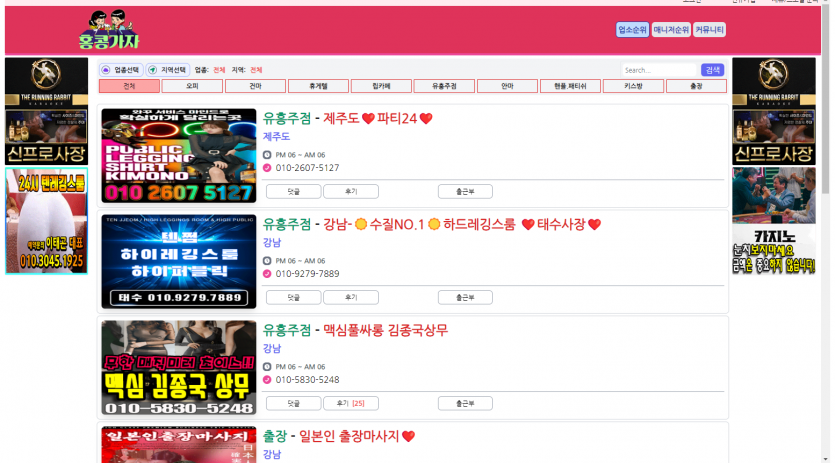The height and width of the screenshot is (463, 835).
Task: Select the 오피 category tab
Action: coord(192,86)
